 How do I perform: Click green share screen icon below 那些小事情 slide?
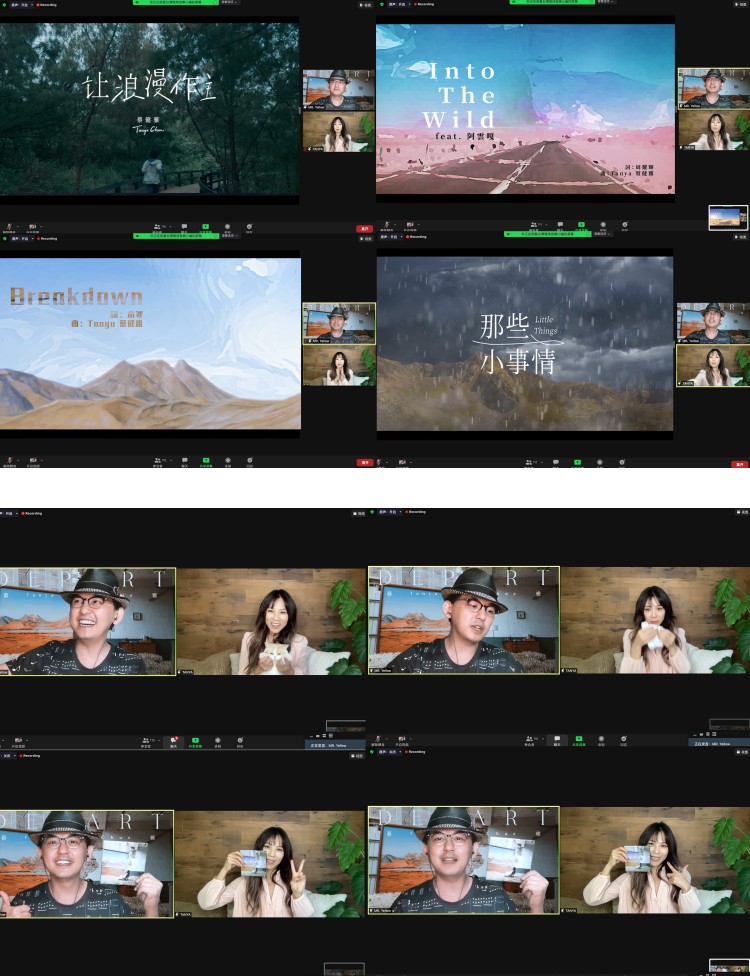click(578, 462)
